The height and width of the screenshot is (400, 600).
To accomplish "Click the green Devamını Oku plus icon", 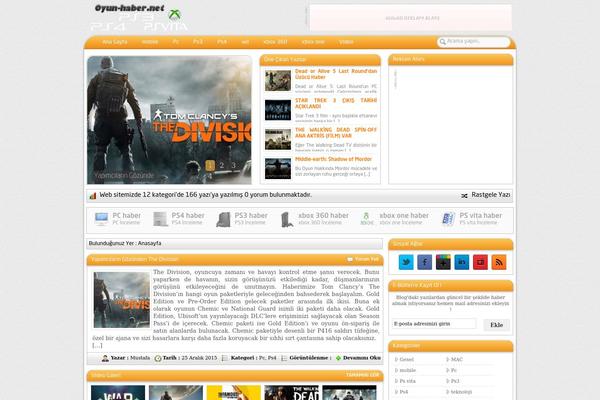I will pyautogui.click(x=338, y=358).
